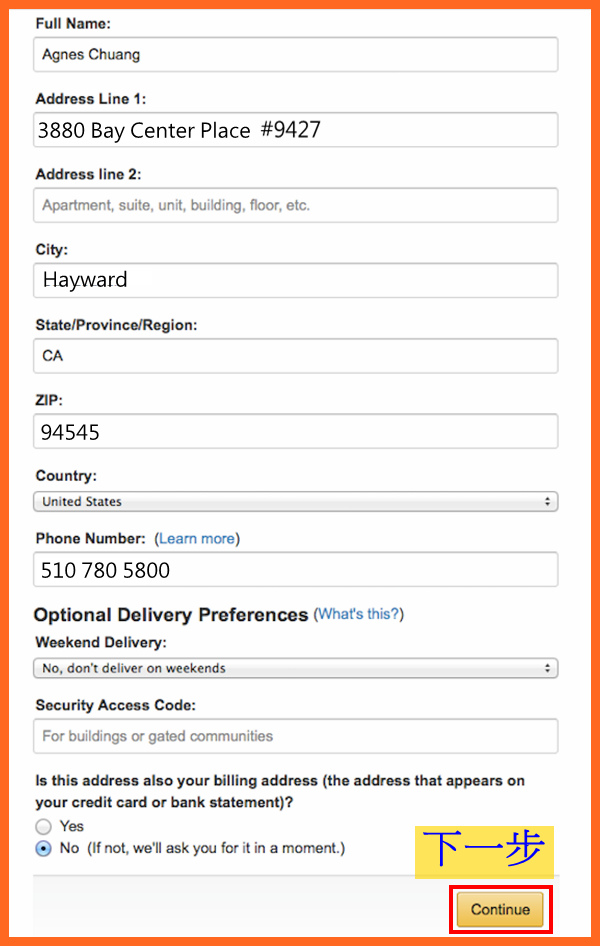This screenshot has width=600, height=946.
Task: Click the Phone Number input field
Action: (296, 570)
